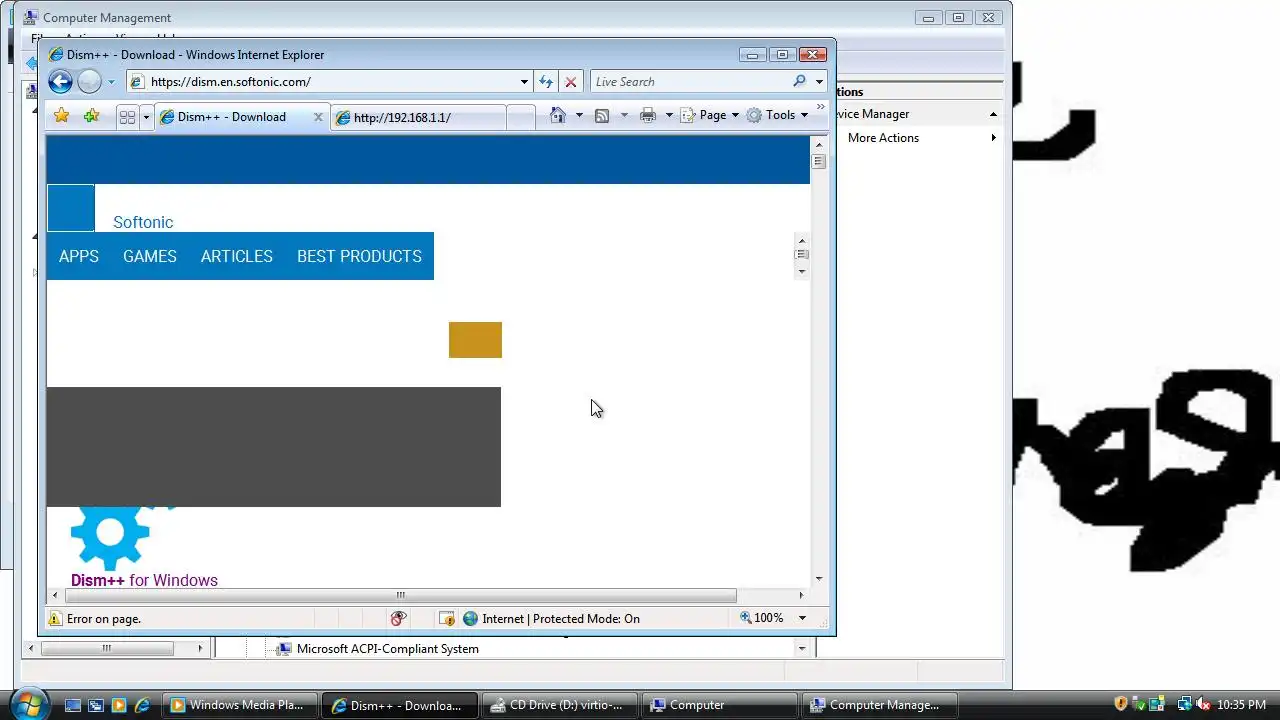Viewport: 1280px width, 720px height.
Task: Switch to CD Drive (D:) taskbar button
Action: click(x=558, y=705)
